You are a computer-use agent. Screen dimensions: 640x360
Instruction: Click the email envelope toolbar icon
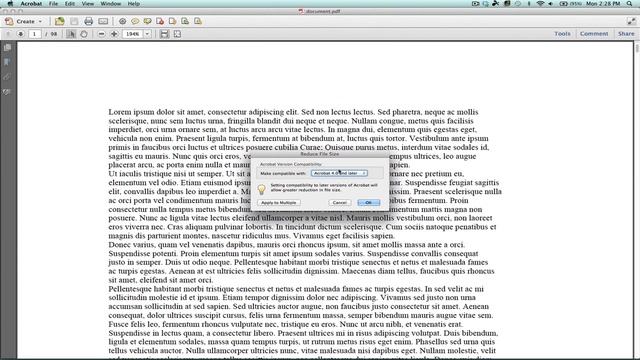tap(103, 21)
